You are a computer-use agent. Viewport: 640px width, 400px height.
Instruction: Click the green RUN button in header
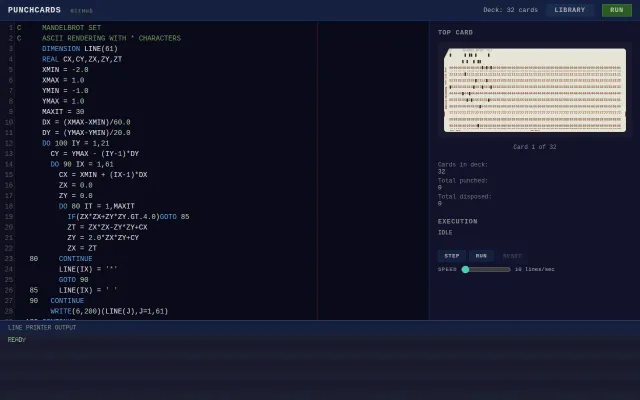coord(616,10)
